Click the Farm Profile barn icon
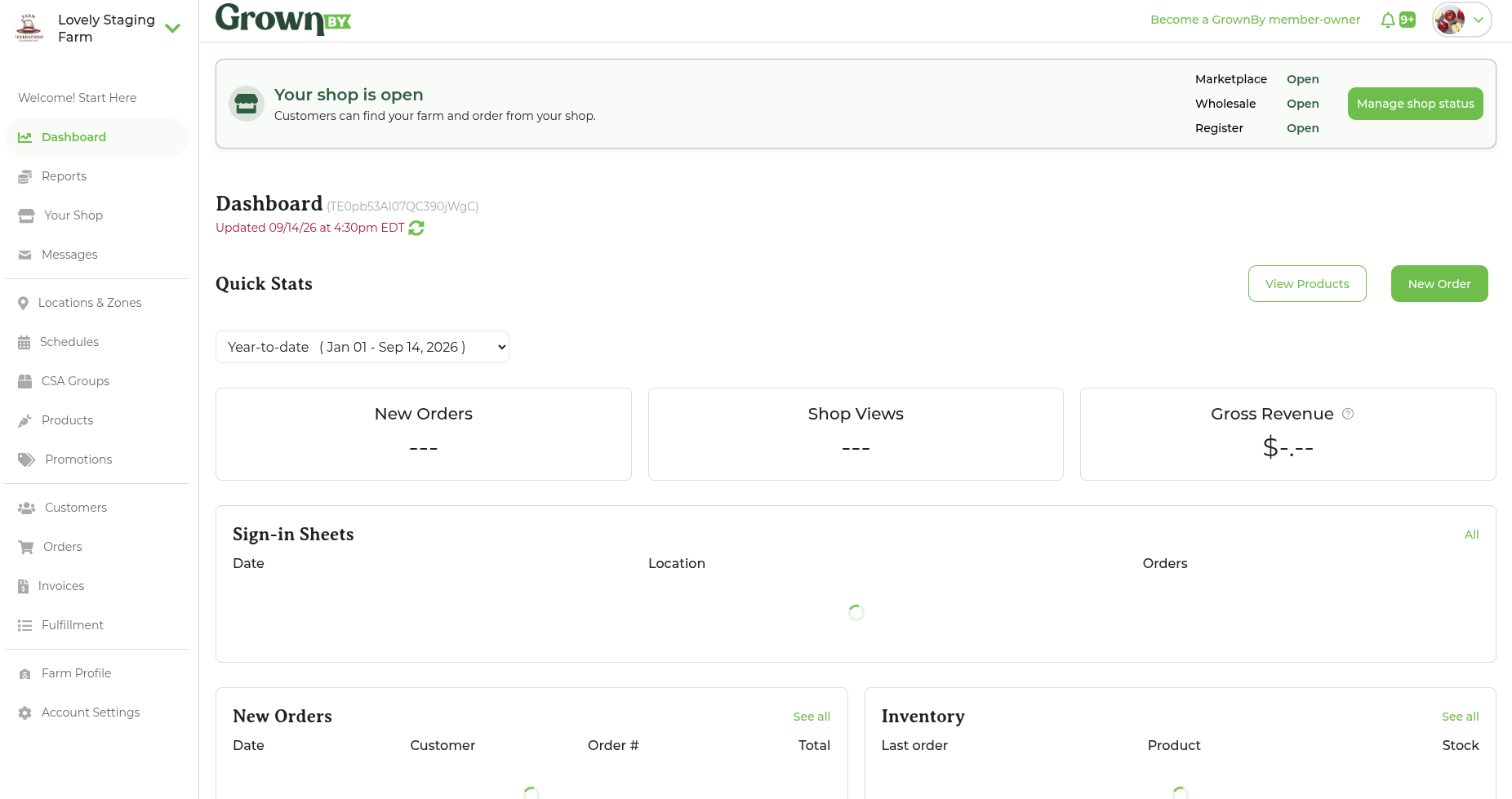 point(25,673)
